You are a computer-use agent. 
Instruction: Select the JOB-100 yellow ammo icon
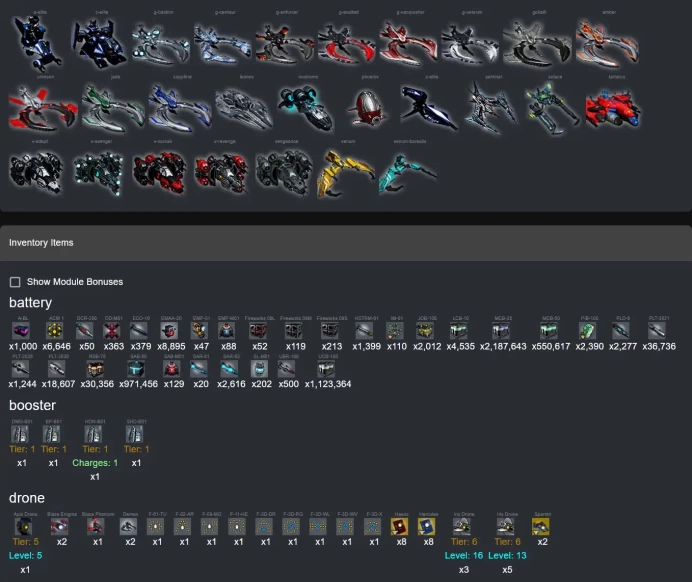(425, 330)
